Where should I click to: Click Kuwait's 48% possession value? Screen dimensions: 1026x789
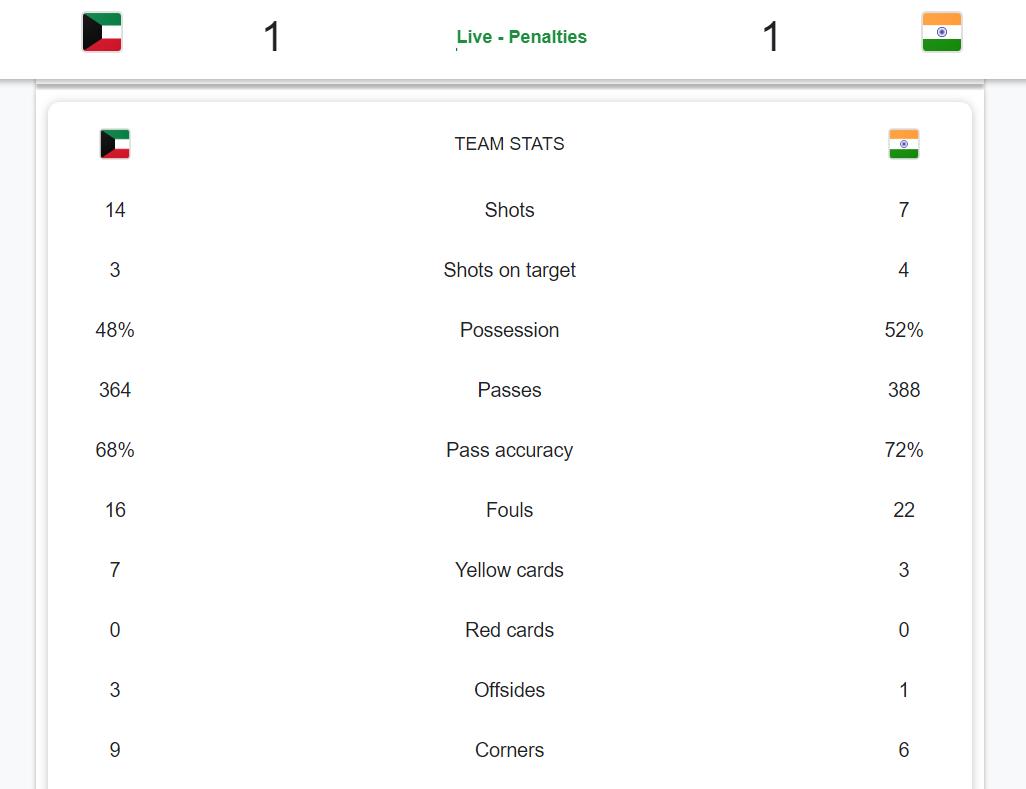115,330
